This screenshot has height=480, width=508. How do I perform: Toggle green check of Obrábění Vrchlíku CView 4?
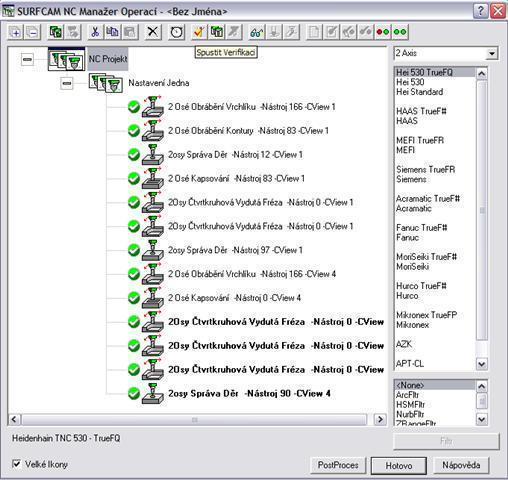click(x=134, y=274)
